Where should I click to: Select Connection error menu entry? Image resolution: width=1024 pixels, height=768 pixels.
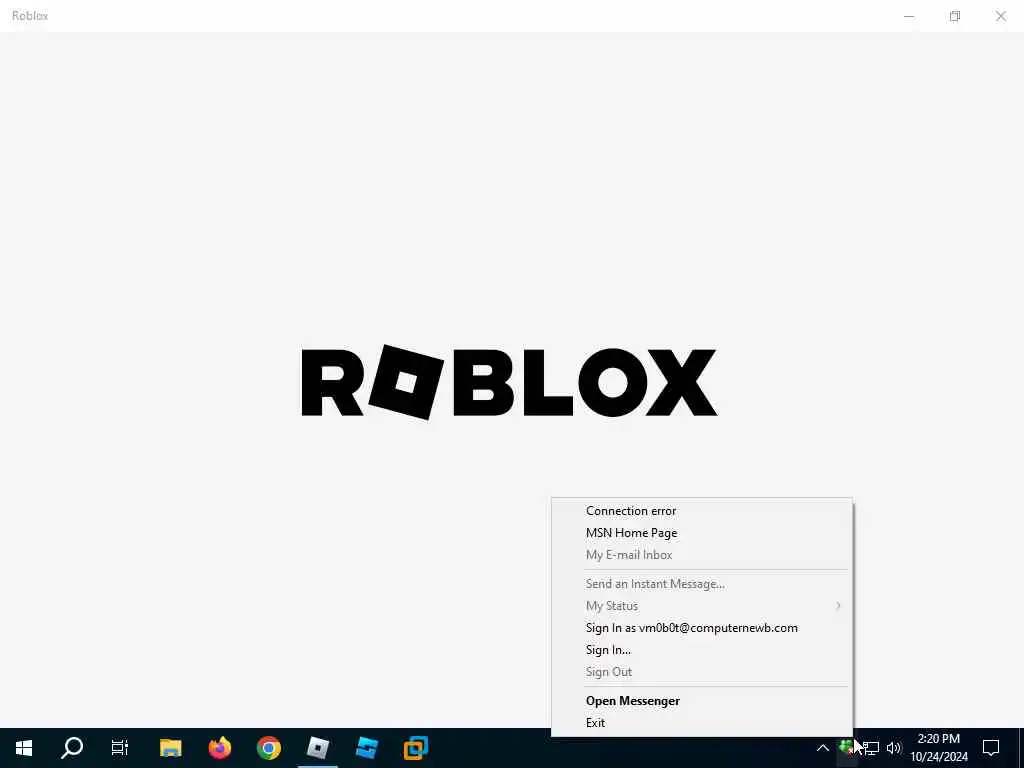pyautogui.click(x=702, y=511)
